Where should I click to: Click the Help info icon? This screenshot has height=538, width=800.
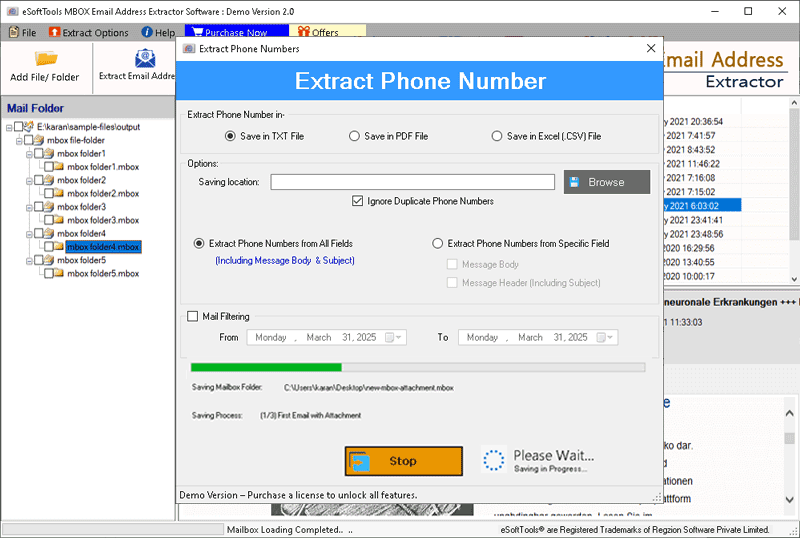point(147,32)
